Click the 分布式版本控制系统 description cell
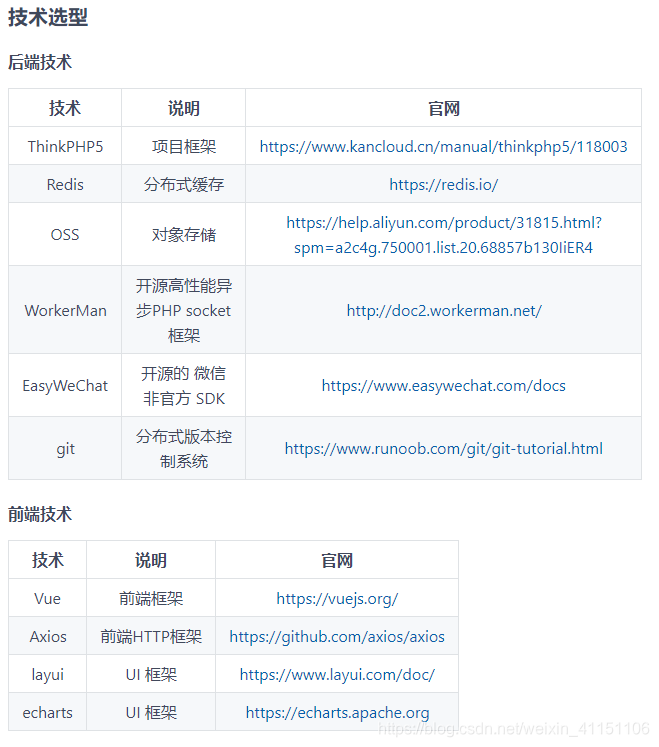The width and height of the screenshot is (659, 747). 184,449
